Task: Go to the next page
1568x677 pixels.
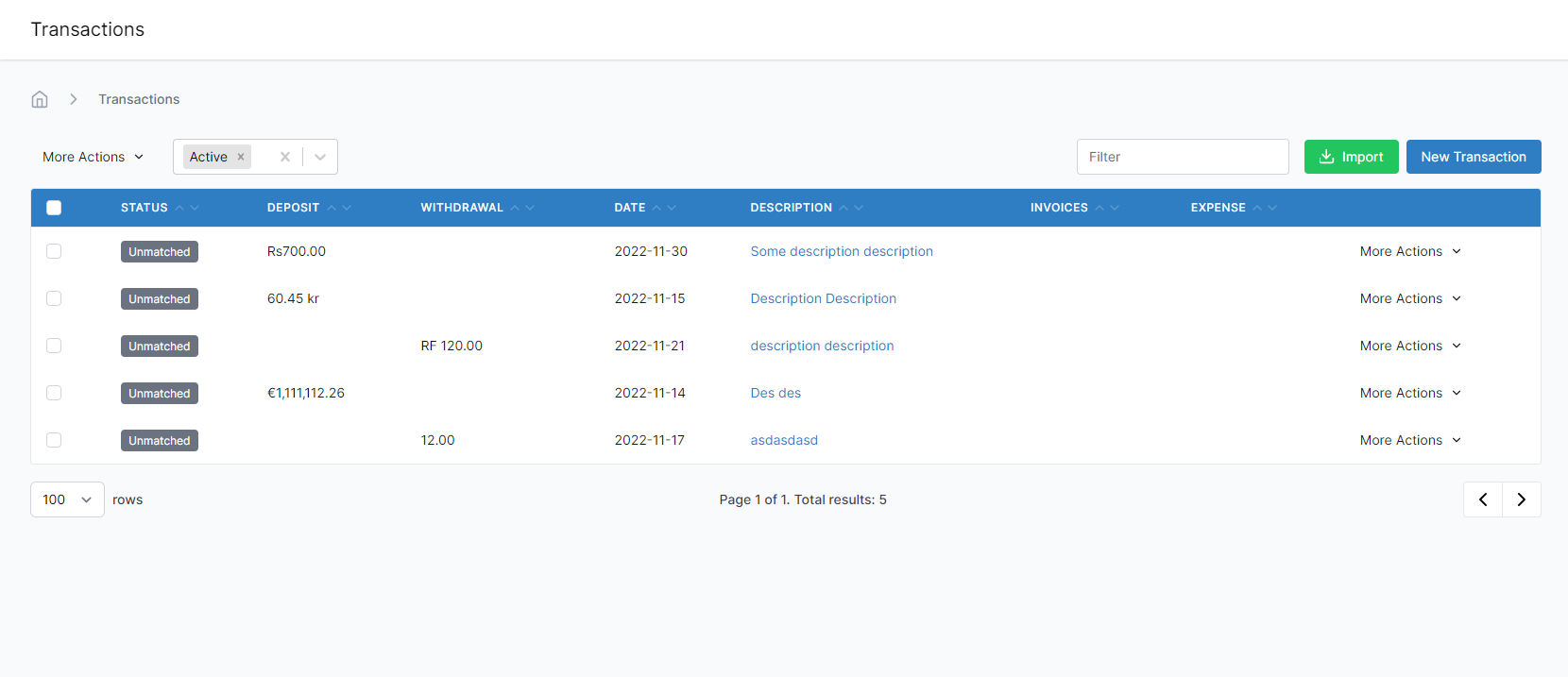Action: (1522, 499)
